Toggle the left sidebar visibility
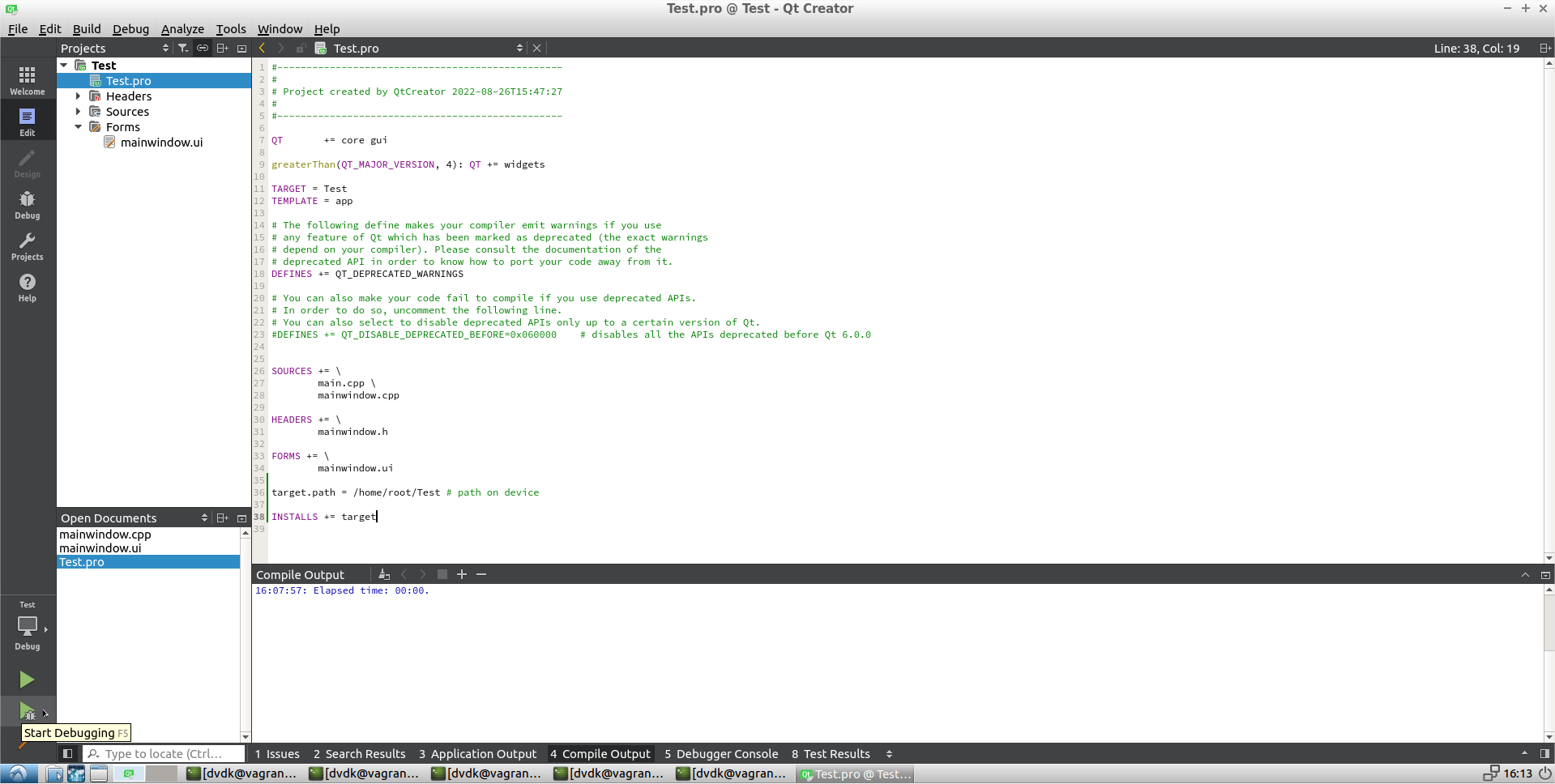Screen dimensions: 1555x784 pyautogui.click(x=68, y=754)
